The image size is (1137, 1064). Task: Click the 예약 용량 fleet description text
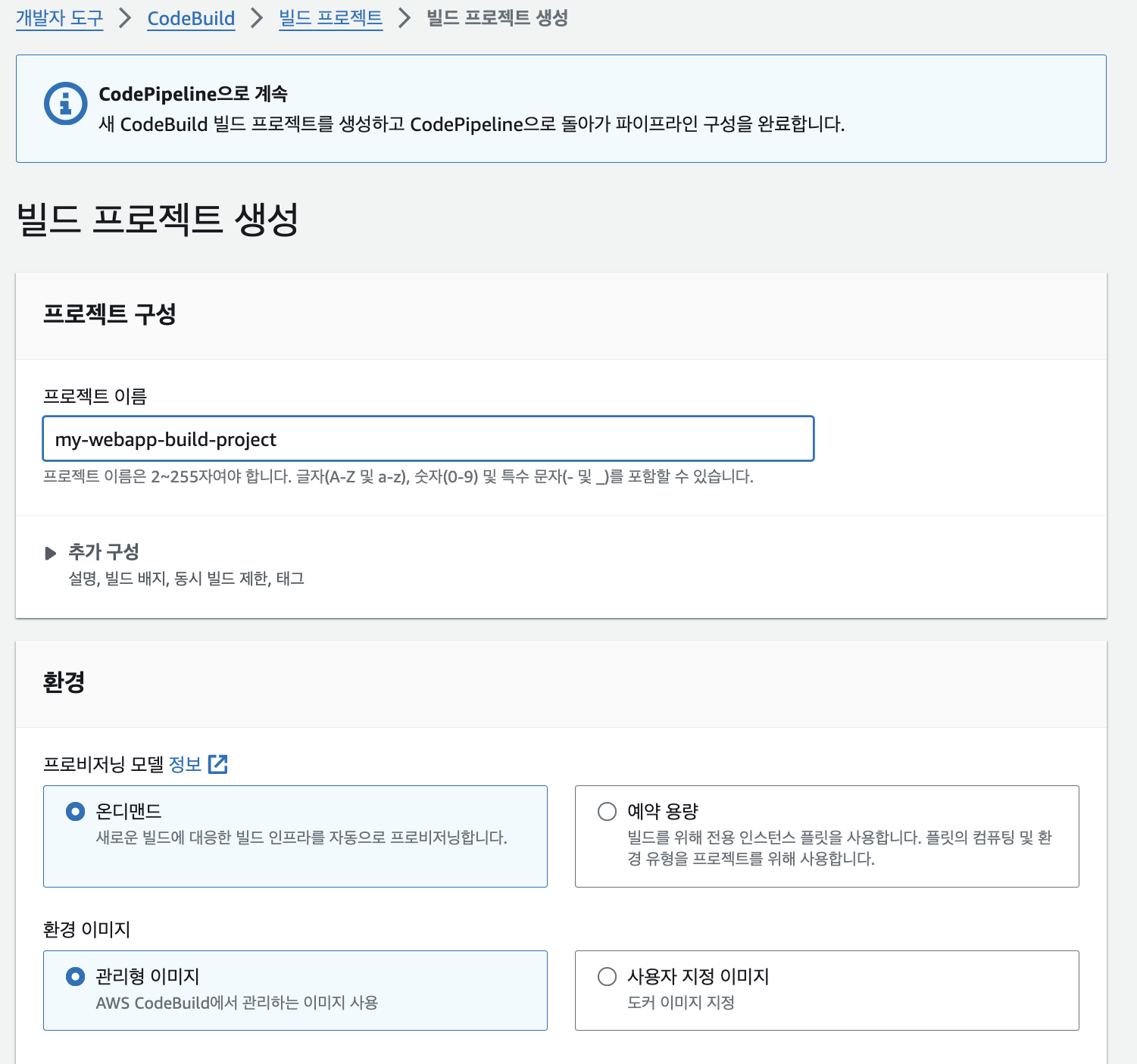pyautogui.click(x=839, y=848)
